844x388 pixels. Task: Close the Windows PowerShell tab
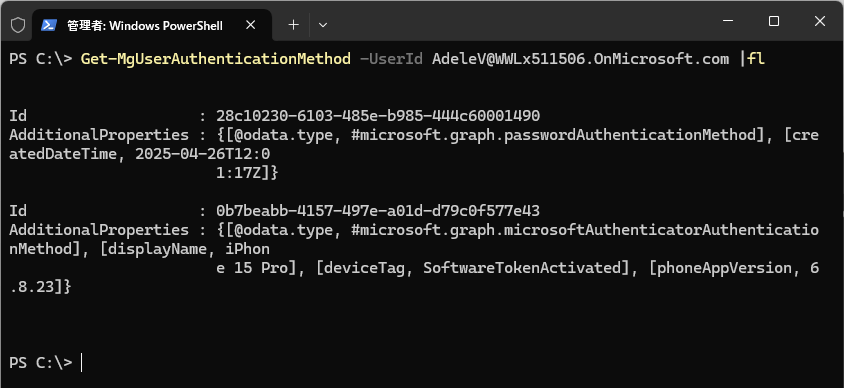[x=250, y=25]
